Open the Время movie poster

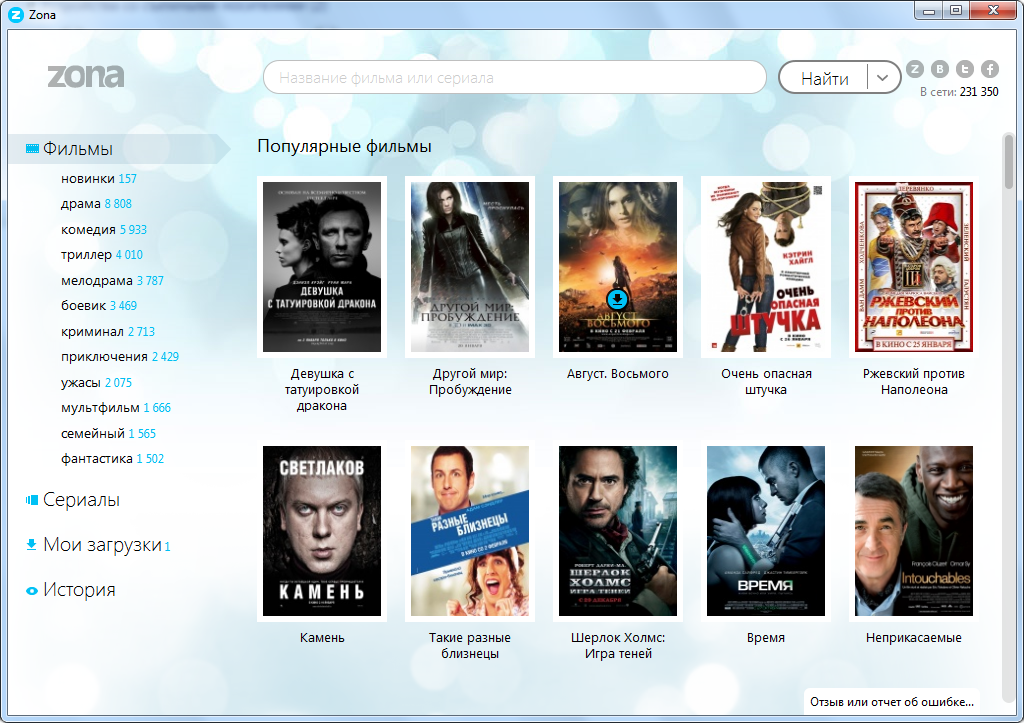(765, 530)
